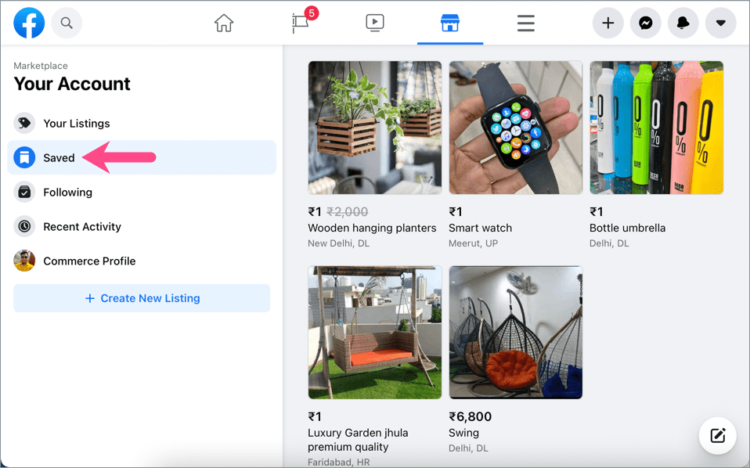Open Pages flag icon with notifications

tap(301, 22)
